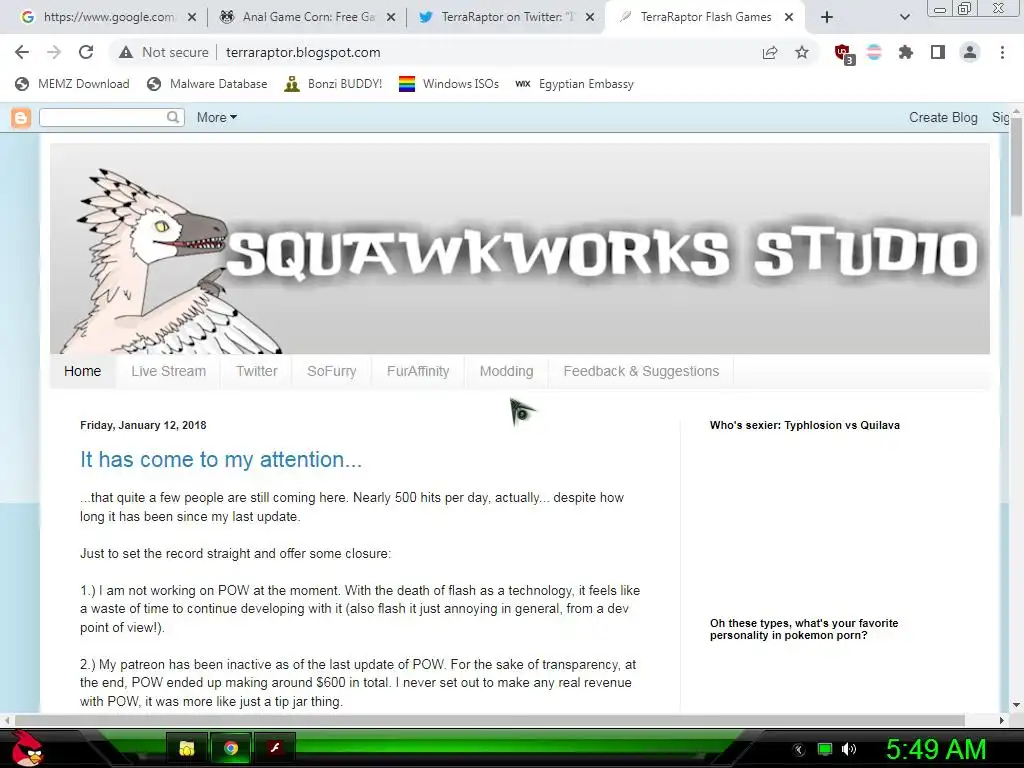Click the 5:49 AM taskbar clock

coord(936,749)
